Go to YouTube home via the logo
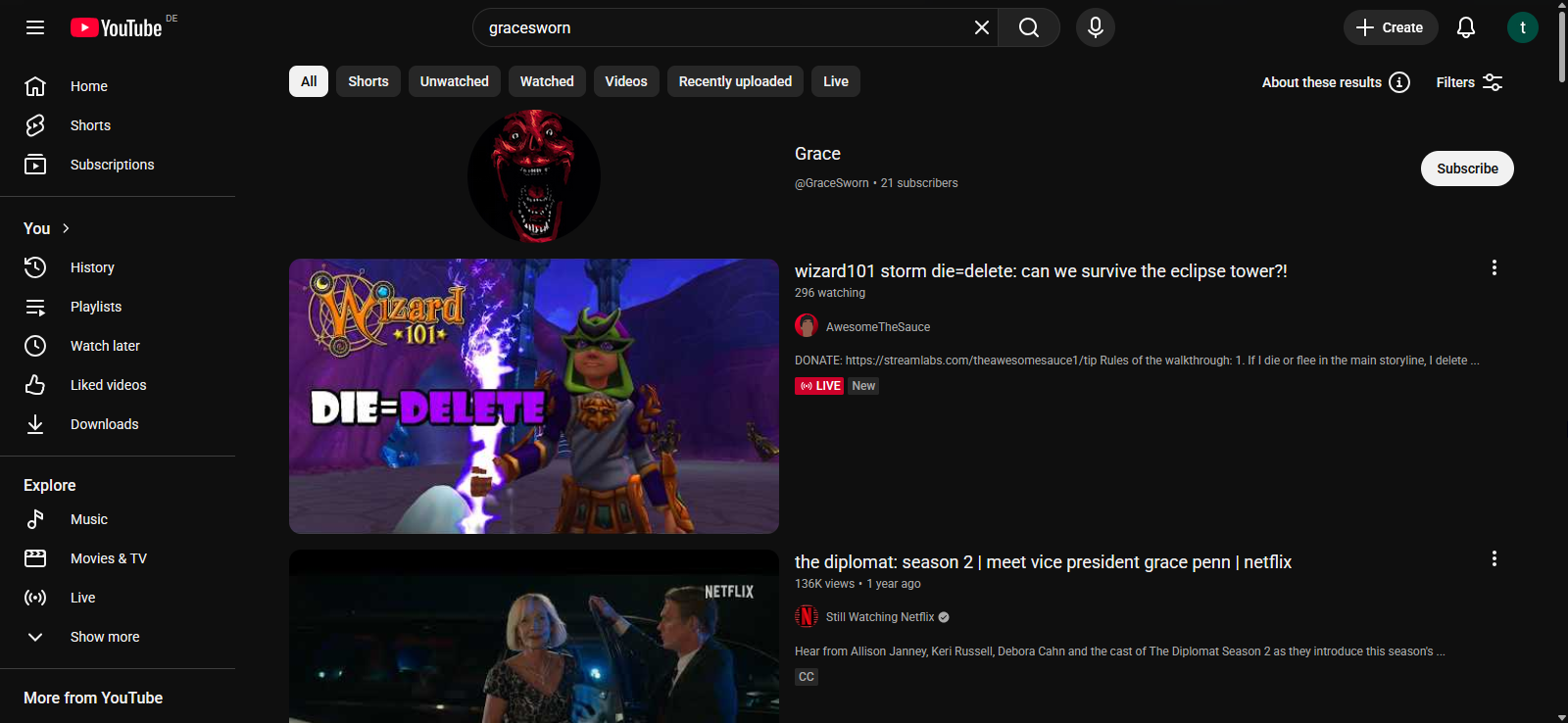The height and width of the screenshot is (723, 1568). coord(117,27)
